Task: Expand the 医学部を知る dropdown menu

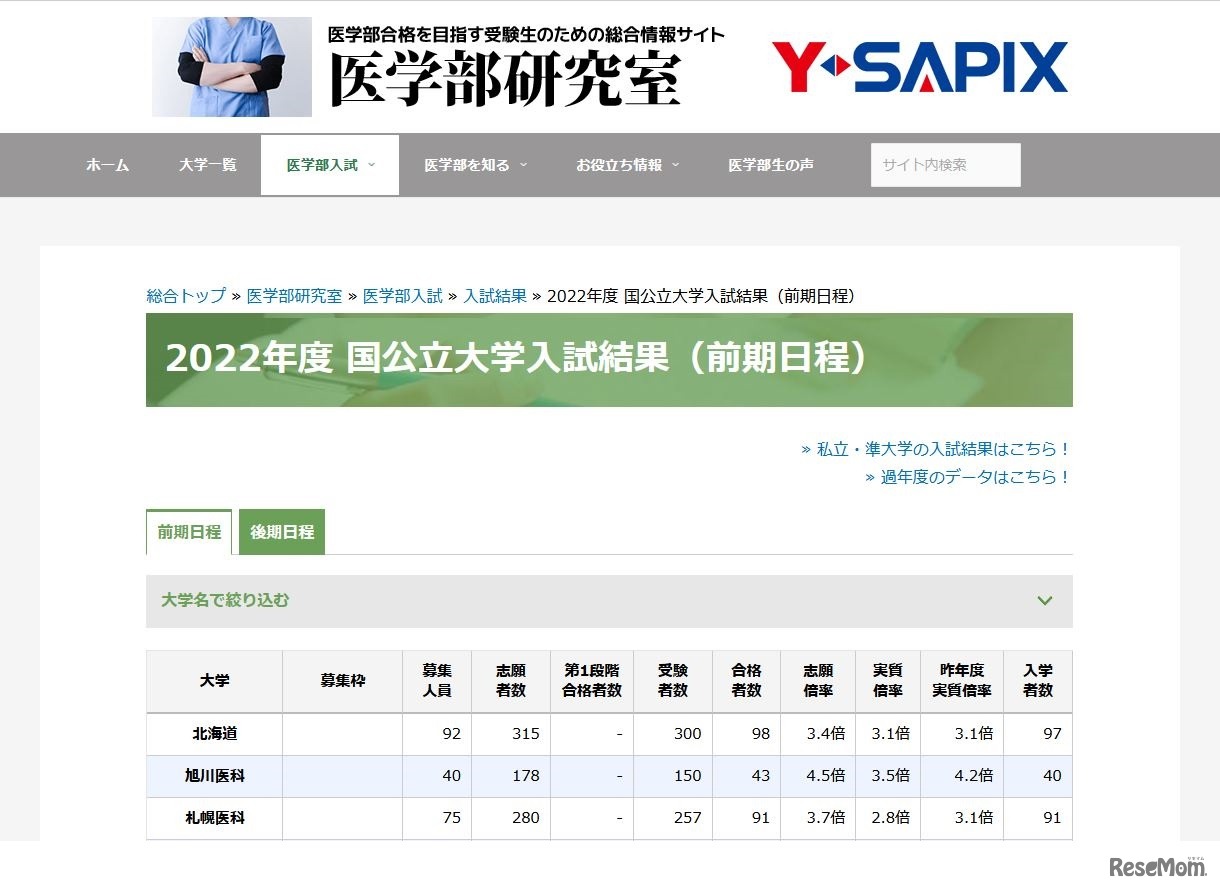Action: [475, 165]
